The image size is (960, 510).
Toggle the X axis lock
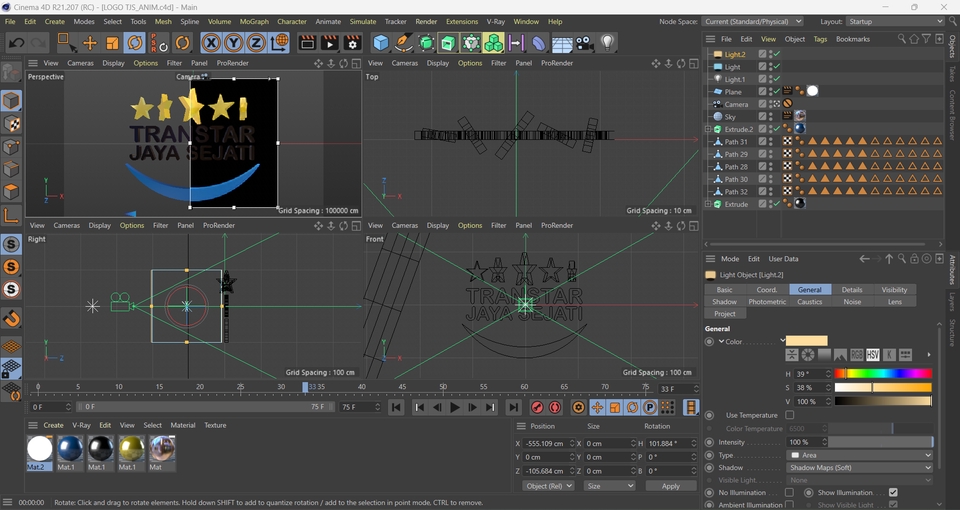point(211,43)
